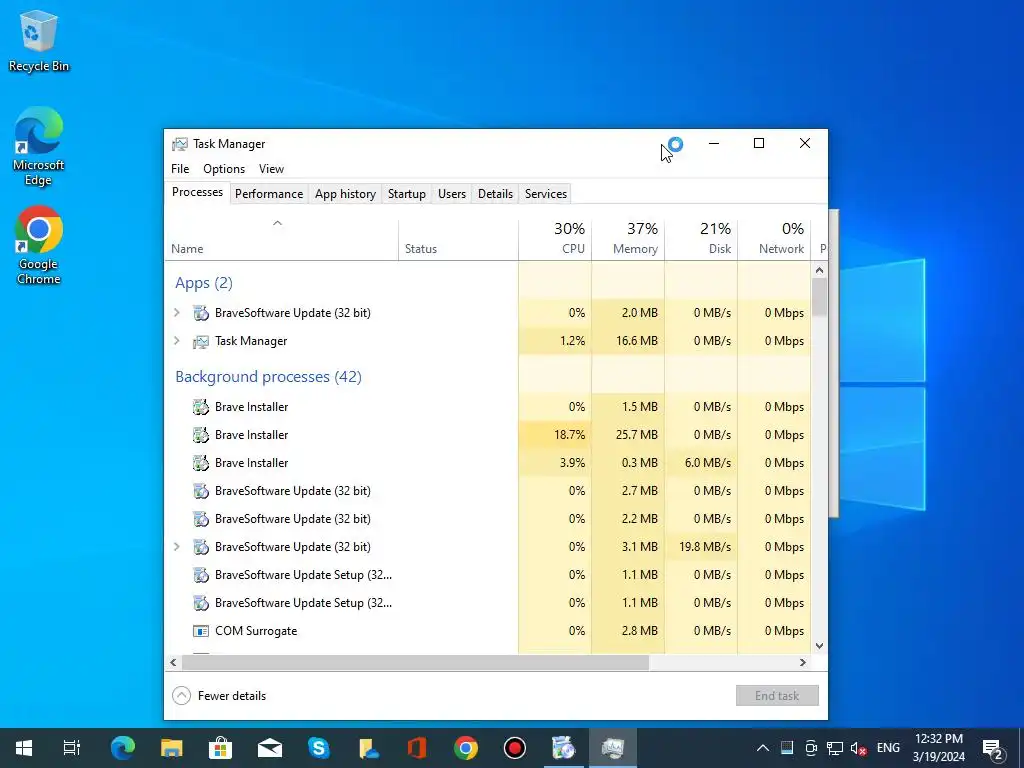Image resolution: width=1024 pixels, height=768 pixels.
Task: Click the Task Manager title bar icon
Action: click(180, 144)
